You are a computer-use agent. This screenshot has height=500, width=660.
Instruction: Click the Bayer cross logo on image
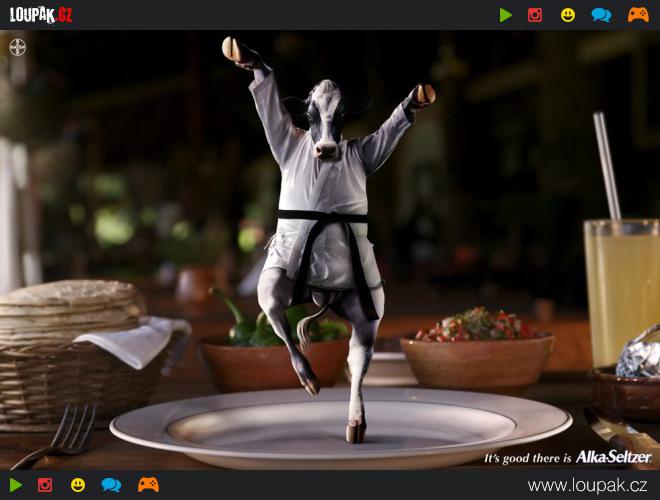click(x=18, y=47)
